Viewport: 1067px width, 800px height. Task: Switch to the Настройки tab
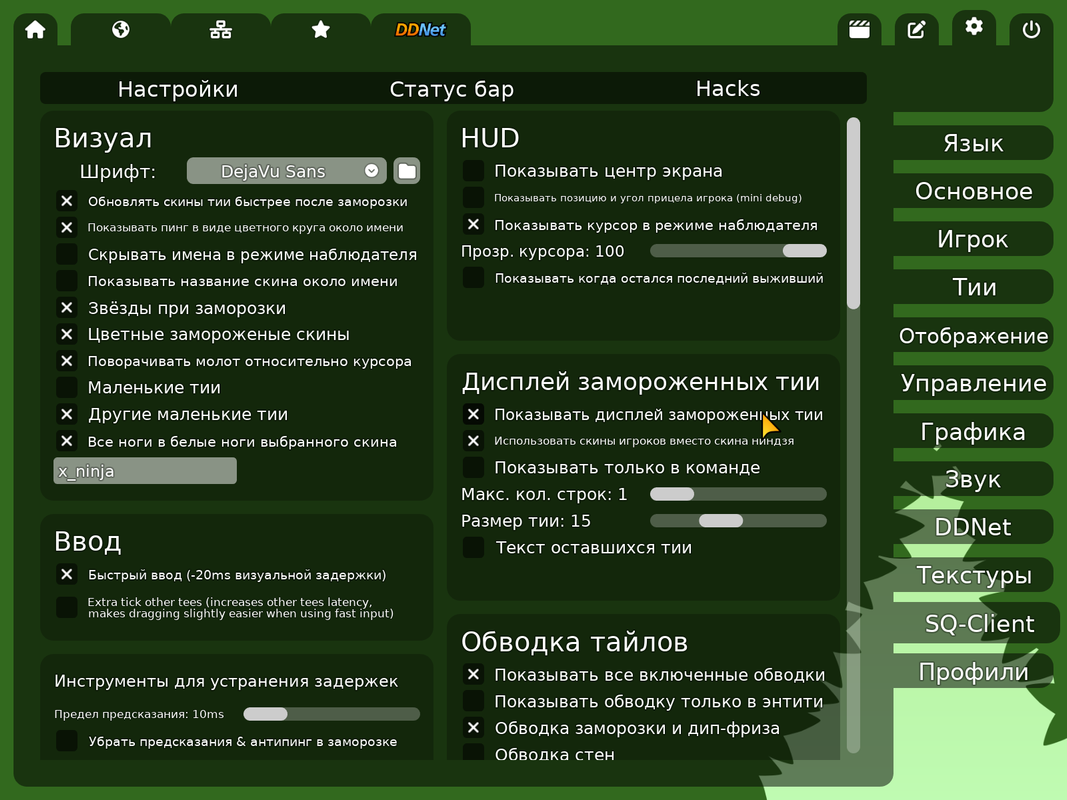point(178,88)
